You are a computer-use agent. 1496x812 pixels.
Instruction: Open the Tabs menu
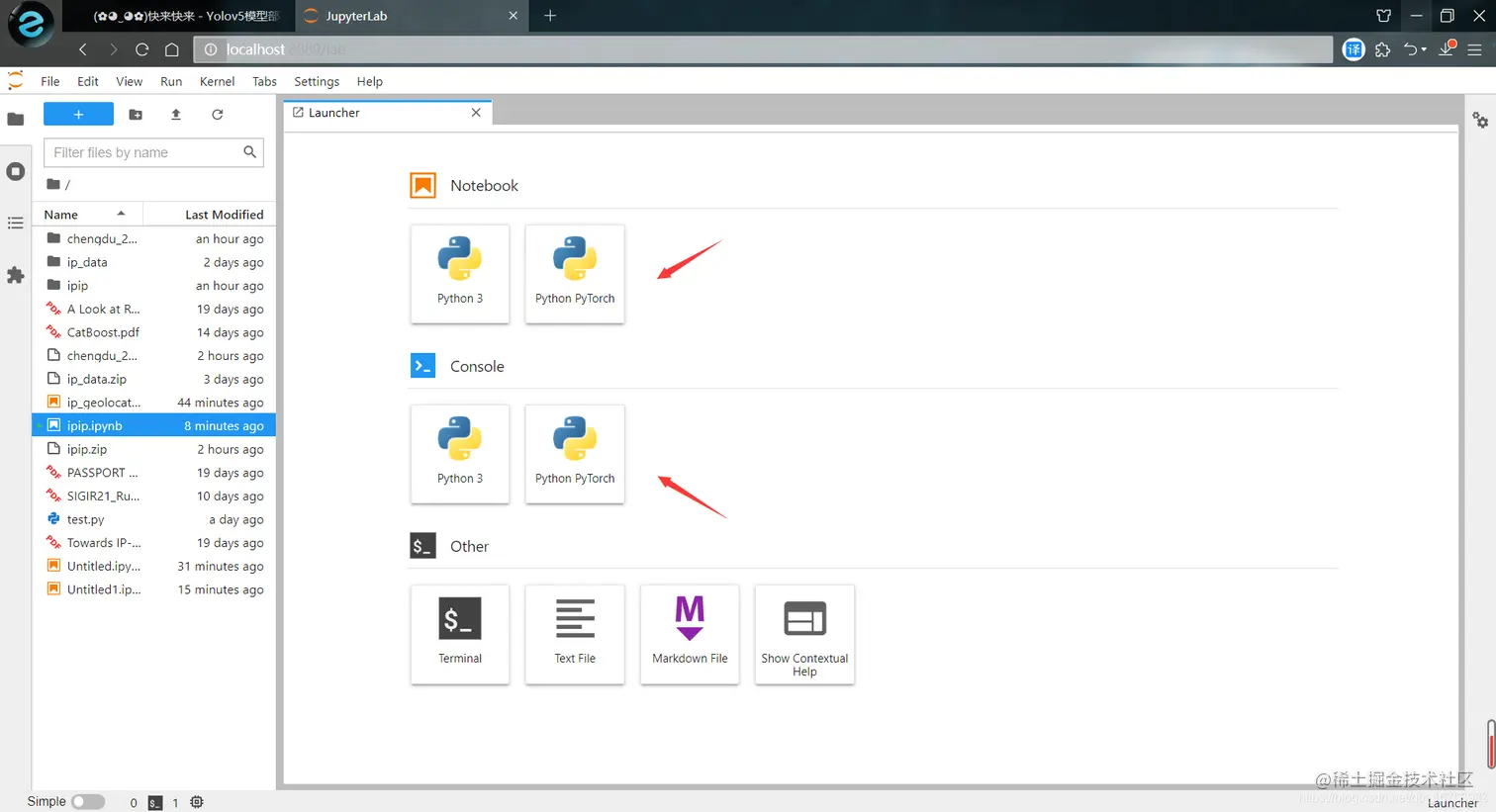[x=264, y=81]
